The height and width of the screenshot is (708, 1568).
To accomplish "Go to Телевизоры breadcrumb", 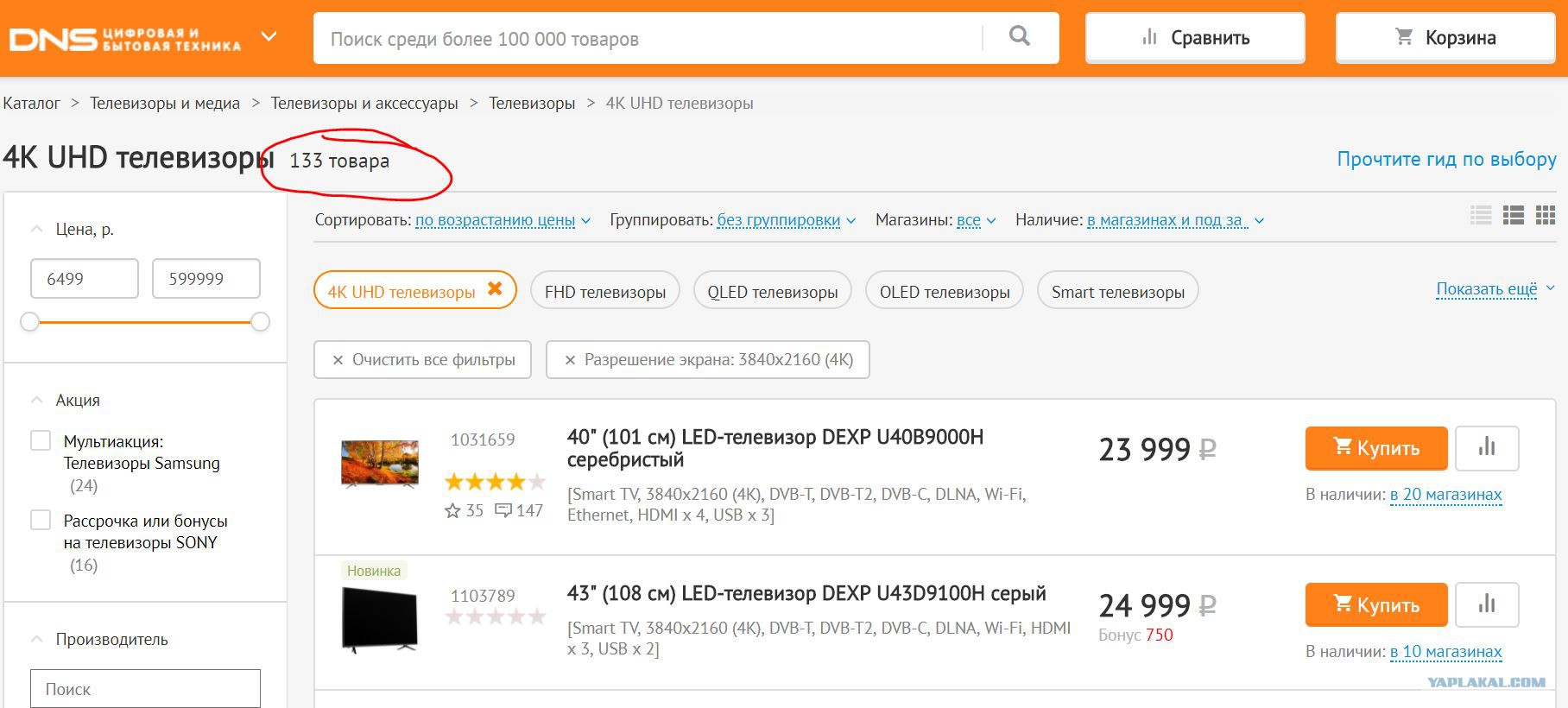I will (532, 104).
